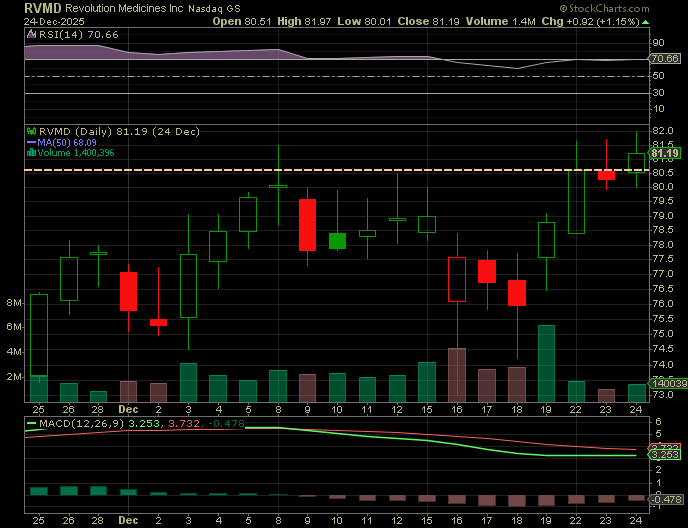Screen dimensions: 688x528
Task: Click the green MACD histogram bar for Nov 26
Action: 69,491
